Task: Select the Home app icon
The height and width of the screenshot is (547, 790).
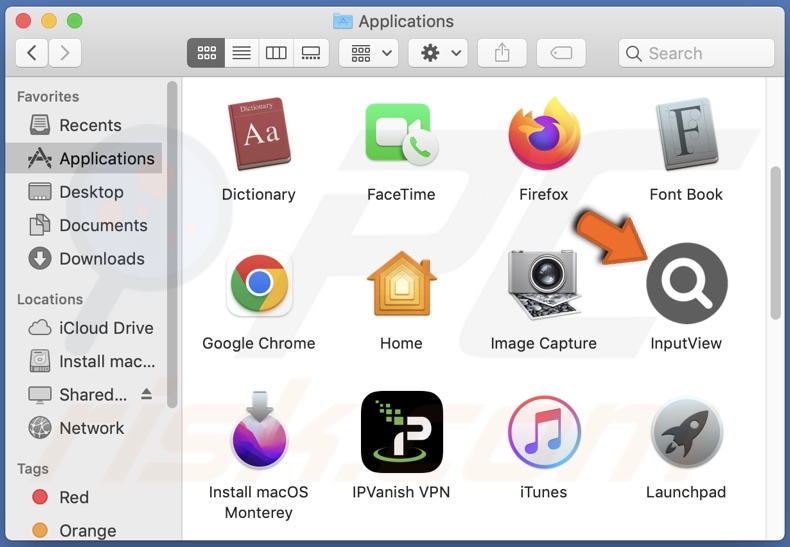Action: (402, 283)
